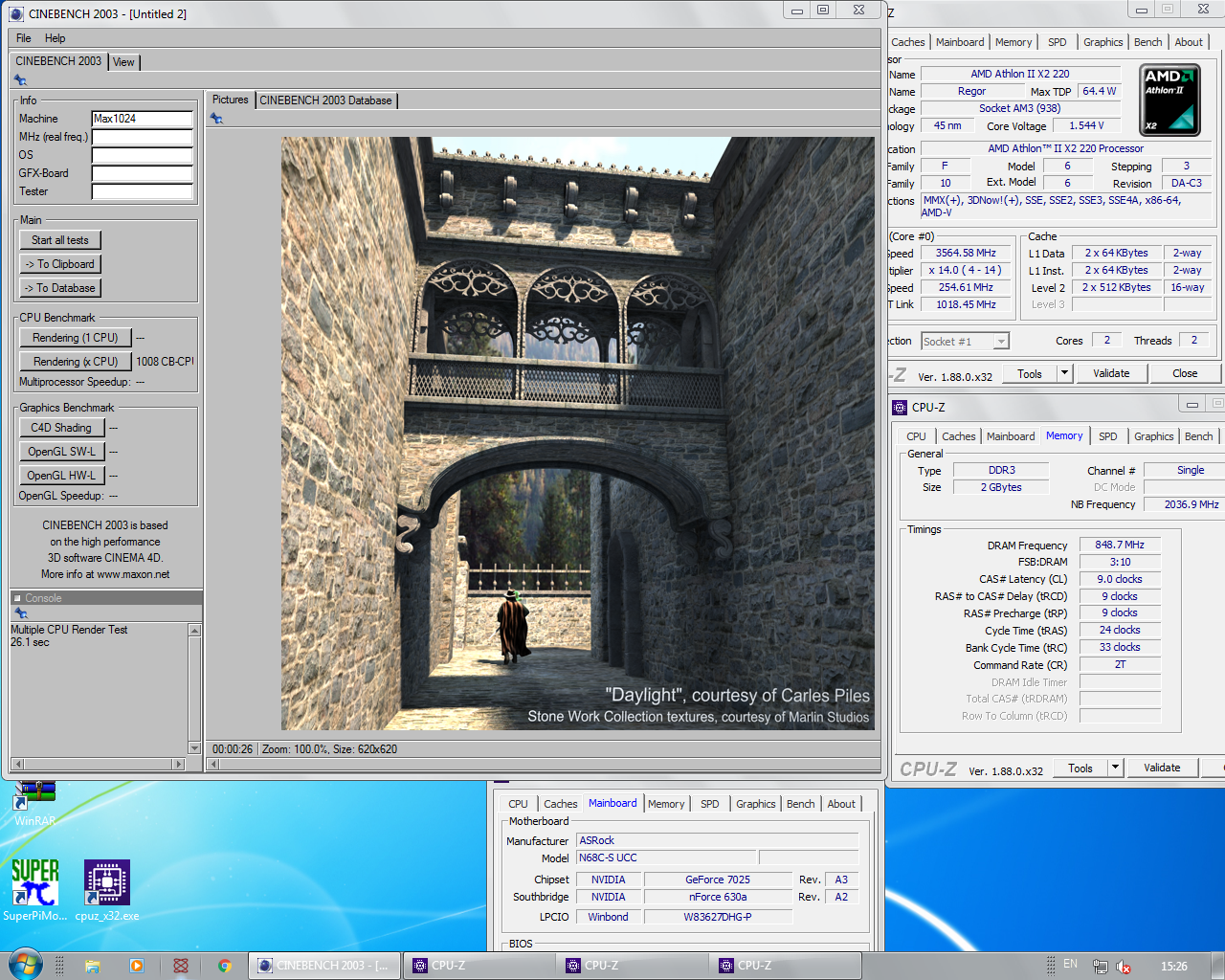This screenshot has height=980, width=1225.
Task: Click the pin icon in the Console panel
Action: pyautogui.click(x=20, y=613)
